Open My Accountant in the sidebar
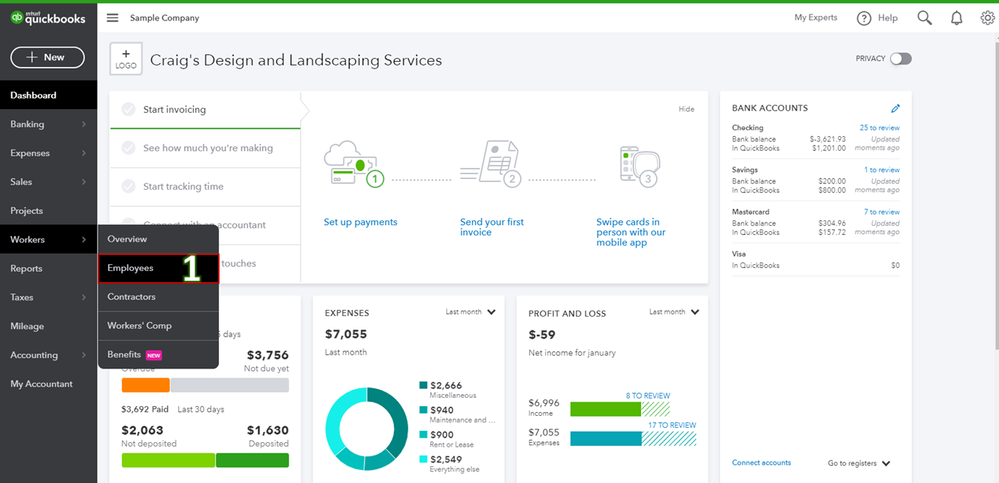The height and width of the screenshot is (483, 999). pos(48,384)
